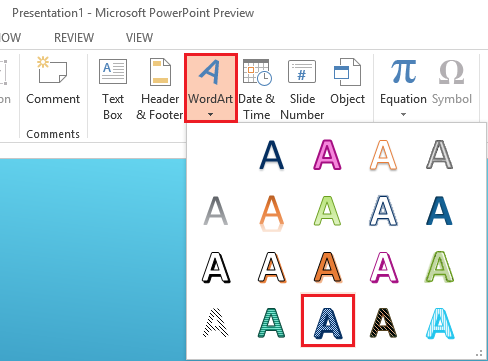Insert an Object
Viewport: 488px width, 361px height.
(x=347, y=82)
